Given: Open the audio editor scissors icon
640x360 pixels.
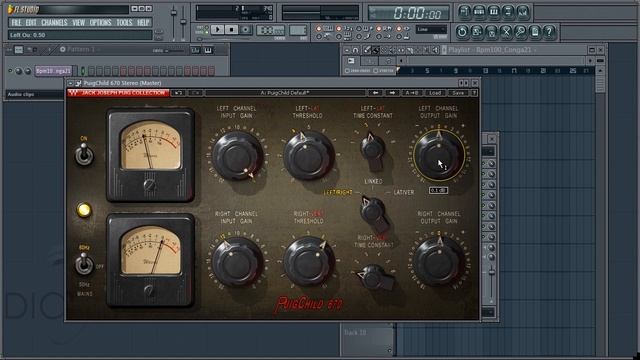Looking at the screenshot, I should point(506,31).
